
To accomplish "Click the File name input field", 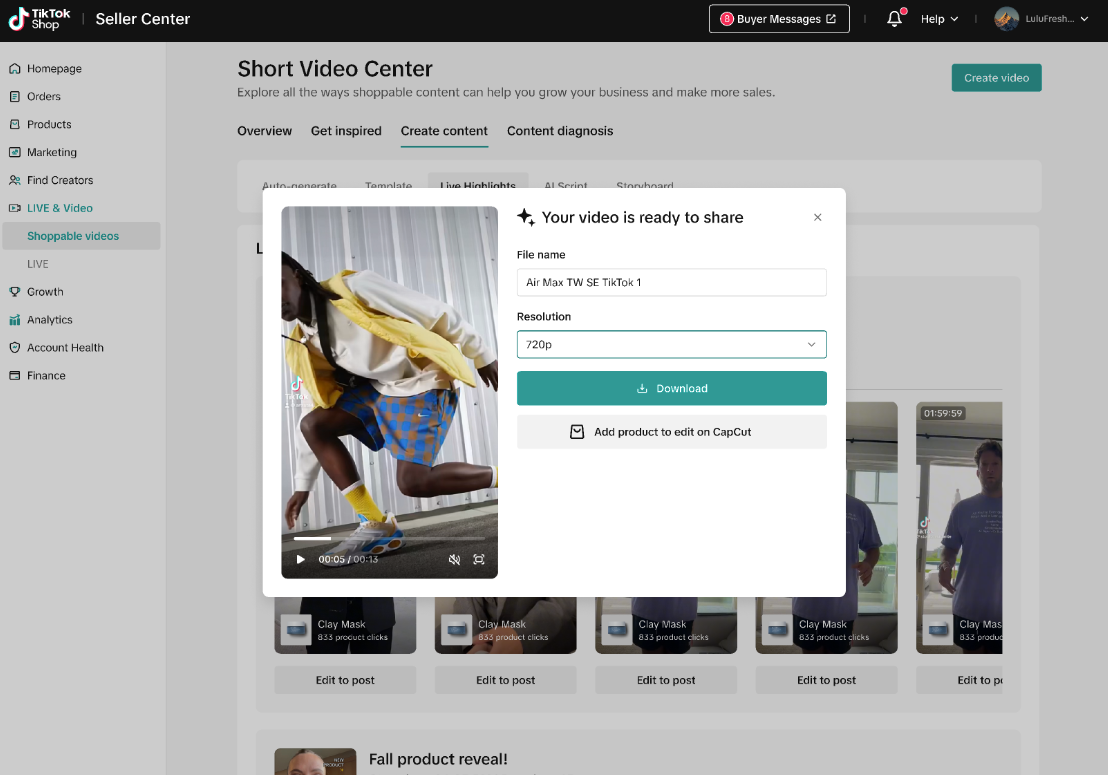I will pyautogui.click(x=671, y=282).
